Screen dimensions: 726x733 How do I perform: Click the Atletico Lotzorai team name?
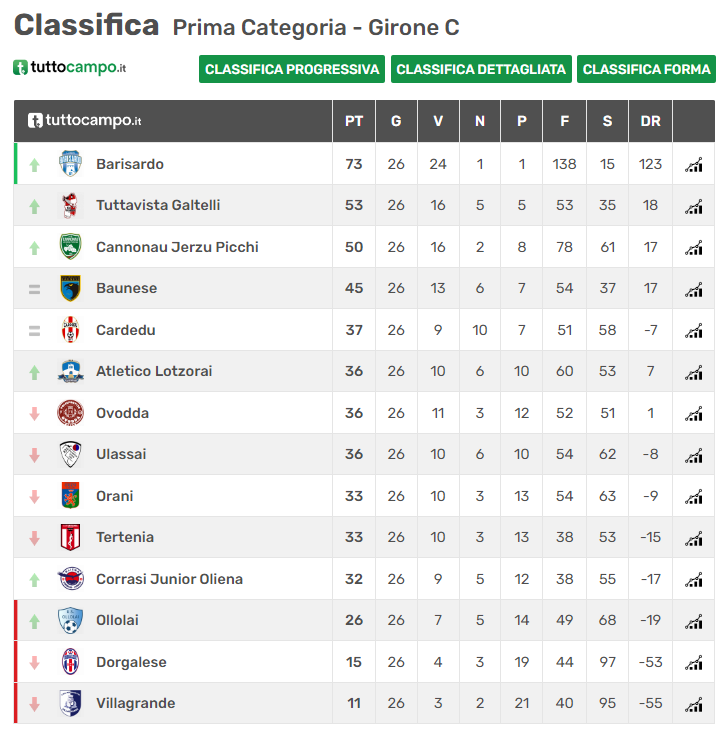(154, 371)
